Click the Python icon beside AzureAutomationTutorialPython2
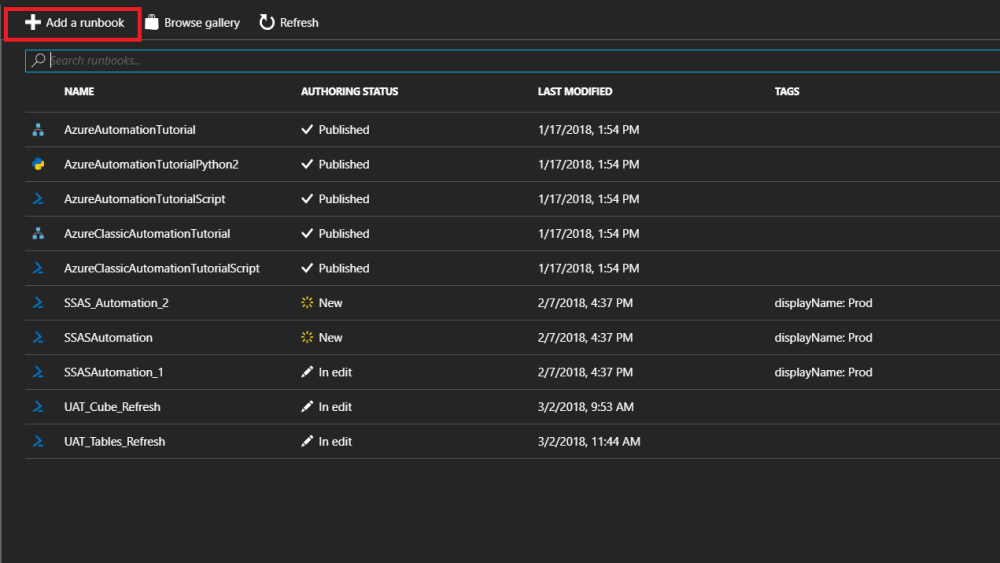Image resolution: width=1000 pixels, height=563 pixels. pos(38,164)
